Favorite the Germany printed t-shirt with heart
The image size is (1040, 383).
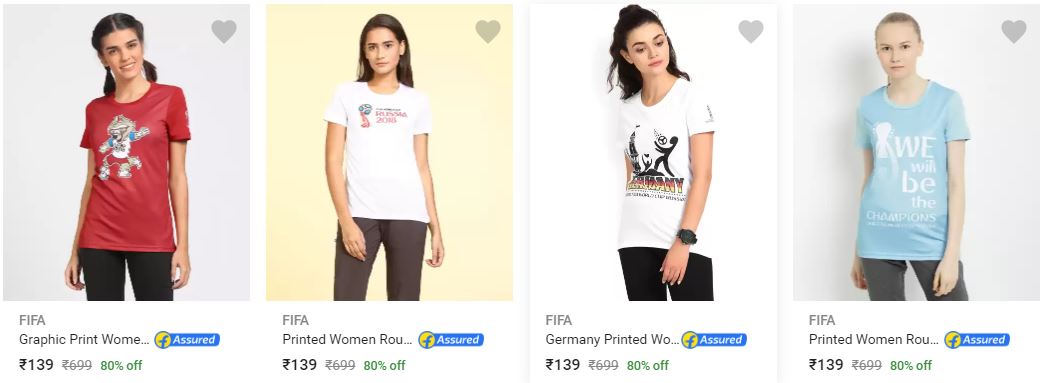coord(751,31)
